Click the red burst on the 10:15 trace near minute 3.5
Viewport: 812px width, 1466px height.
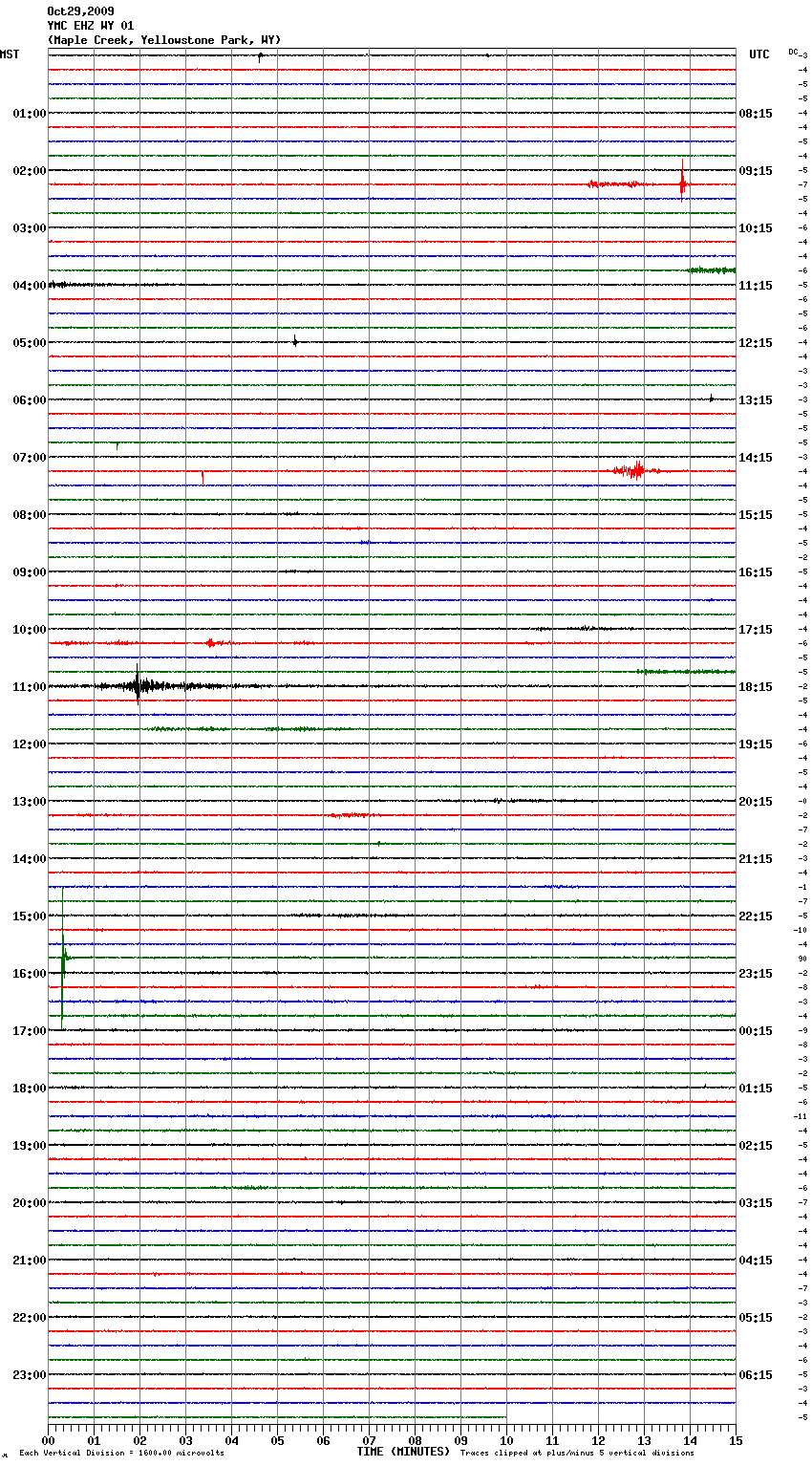point(212,643)
